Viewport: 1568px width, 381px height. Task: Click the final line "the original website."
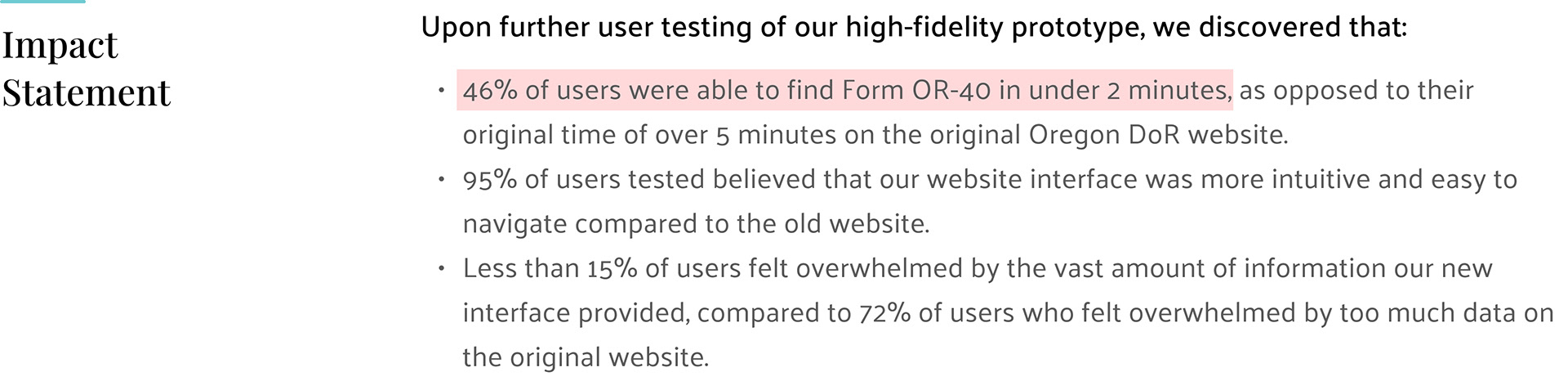pyautogui.click(x=586, y=357)
